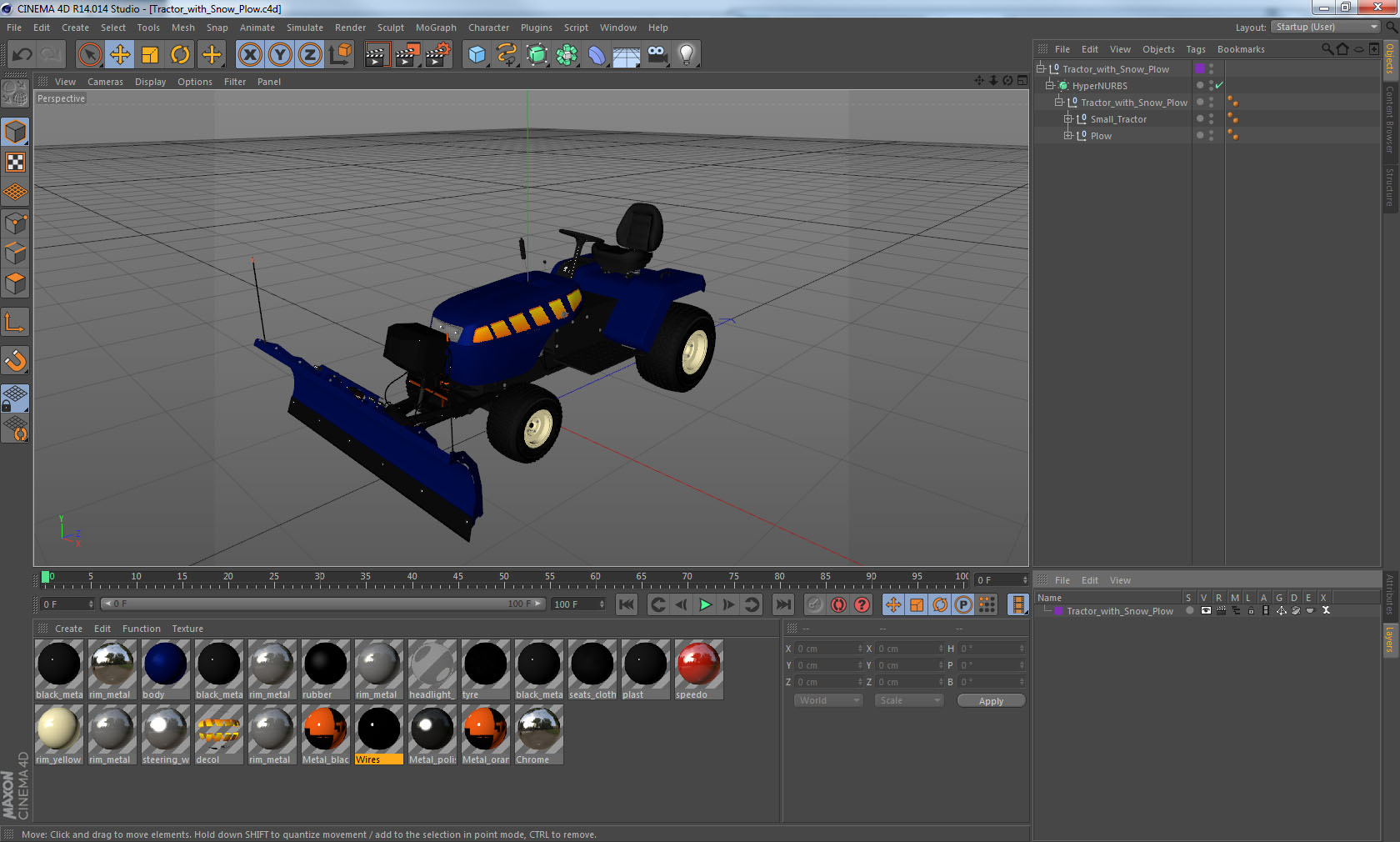Toggle Z axis lock
This screenshot has width=1400, height=842.
(x=310, y=55)
